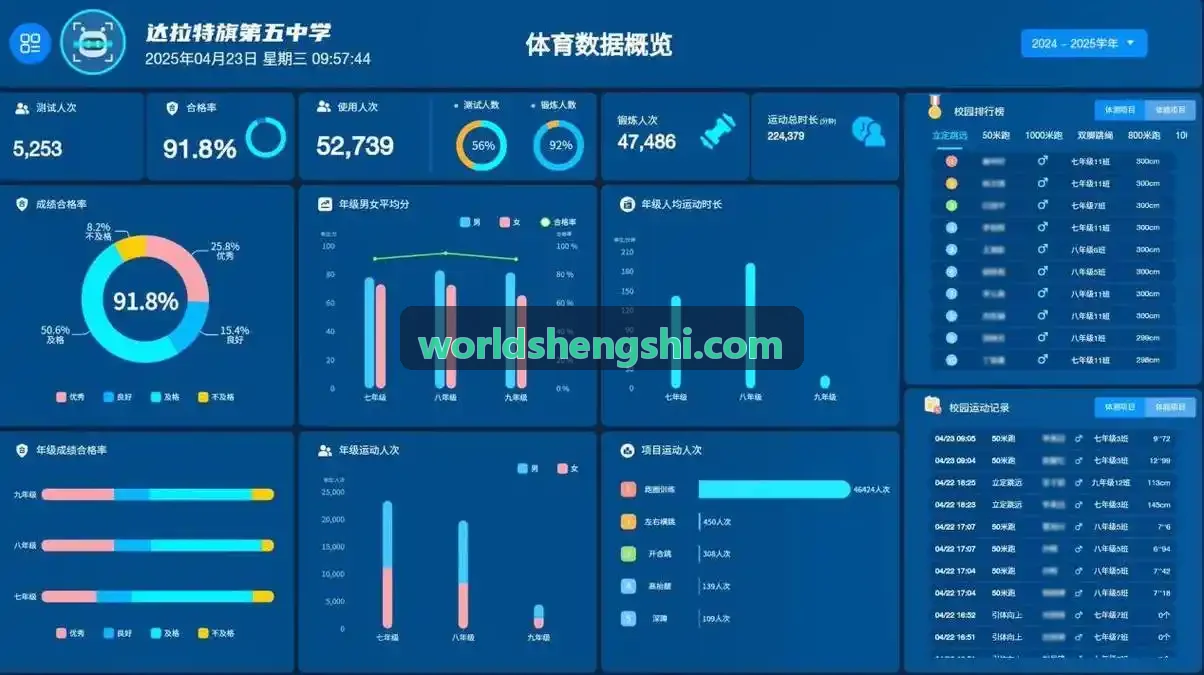Click the icon next to 年级人均运动时长

tap(627, 204)
